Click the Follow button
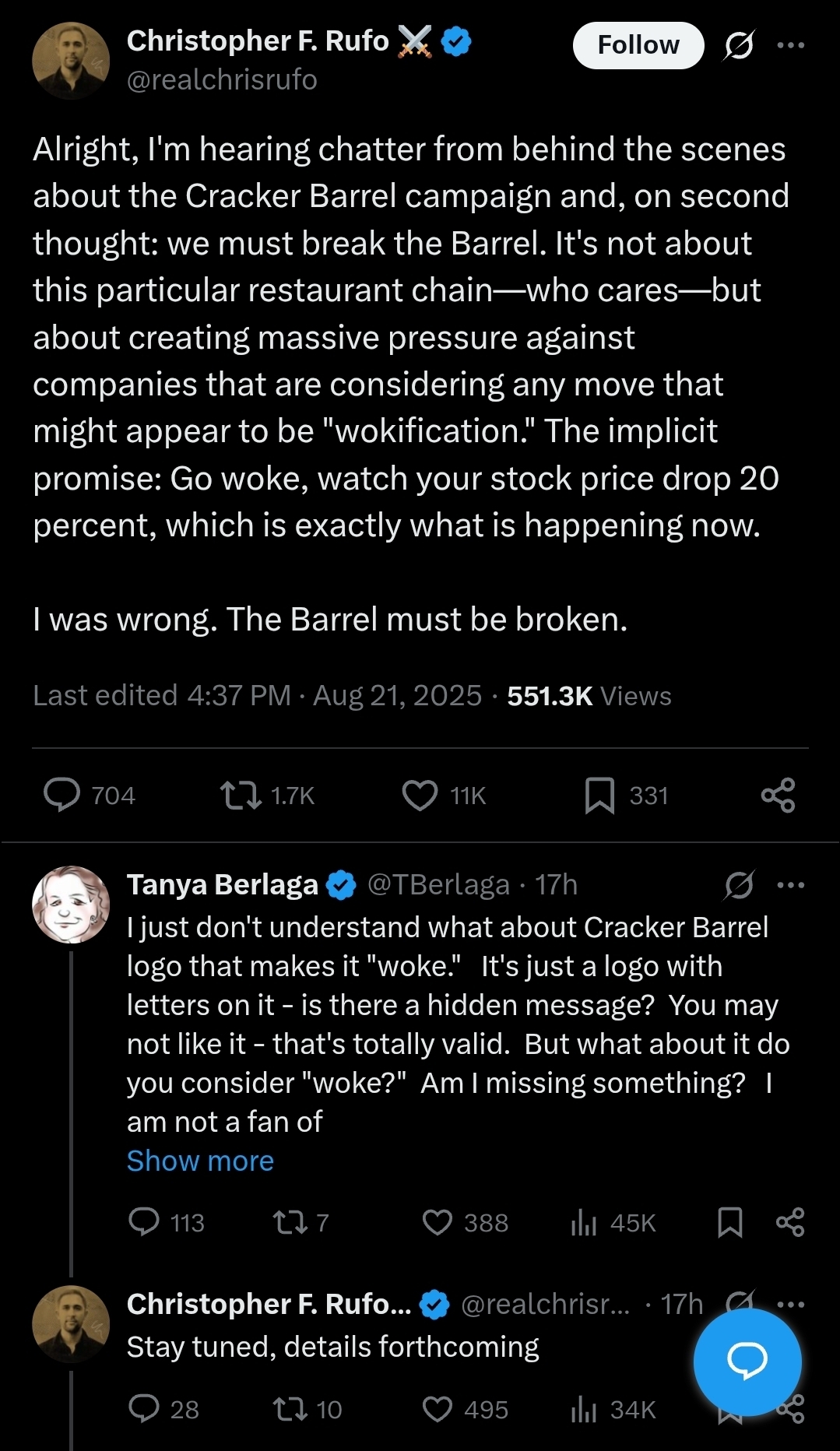This screenshot has width=840, height=1451. 638,45
